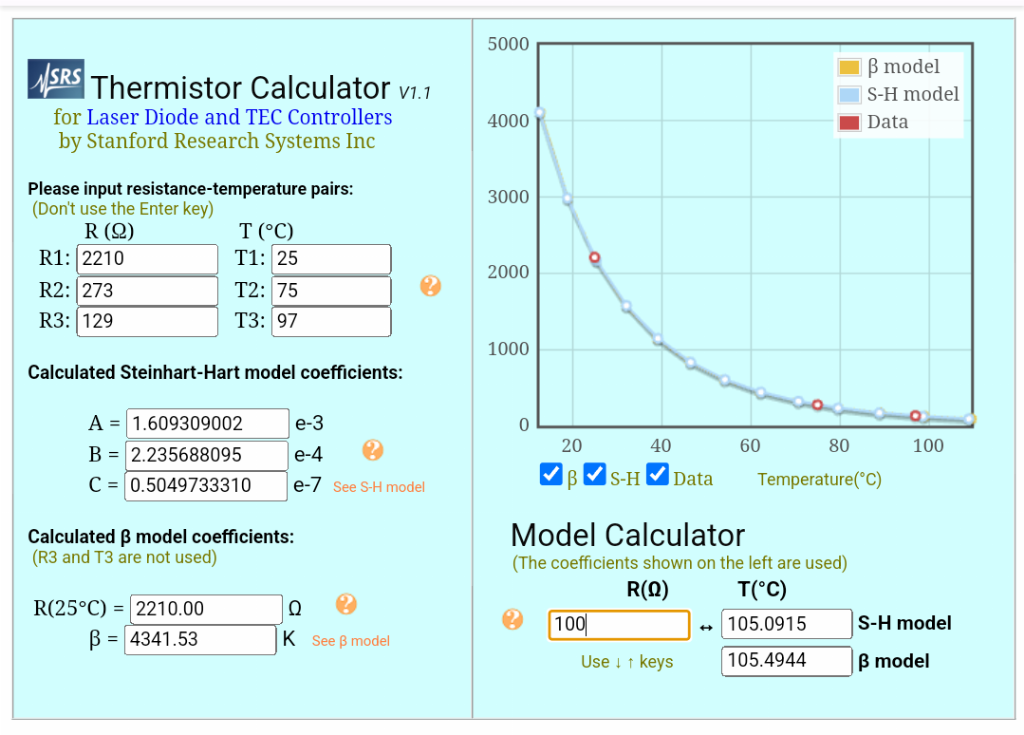Click the red Data legend swatch
Image resolution: width=1024 pixels, height=735 pixels.
pos(849,122)
